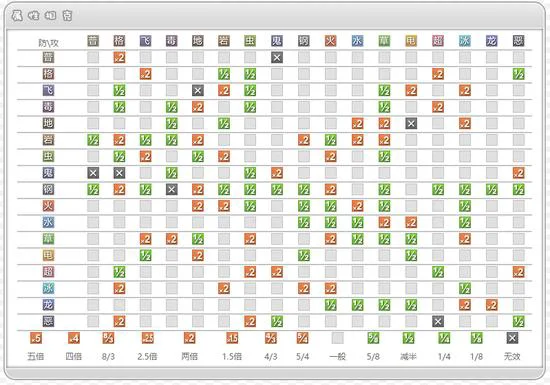Click the 属性相克 window title
The width and height of the screenshot is (550, 385).
point(42,16)
